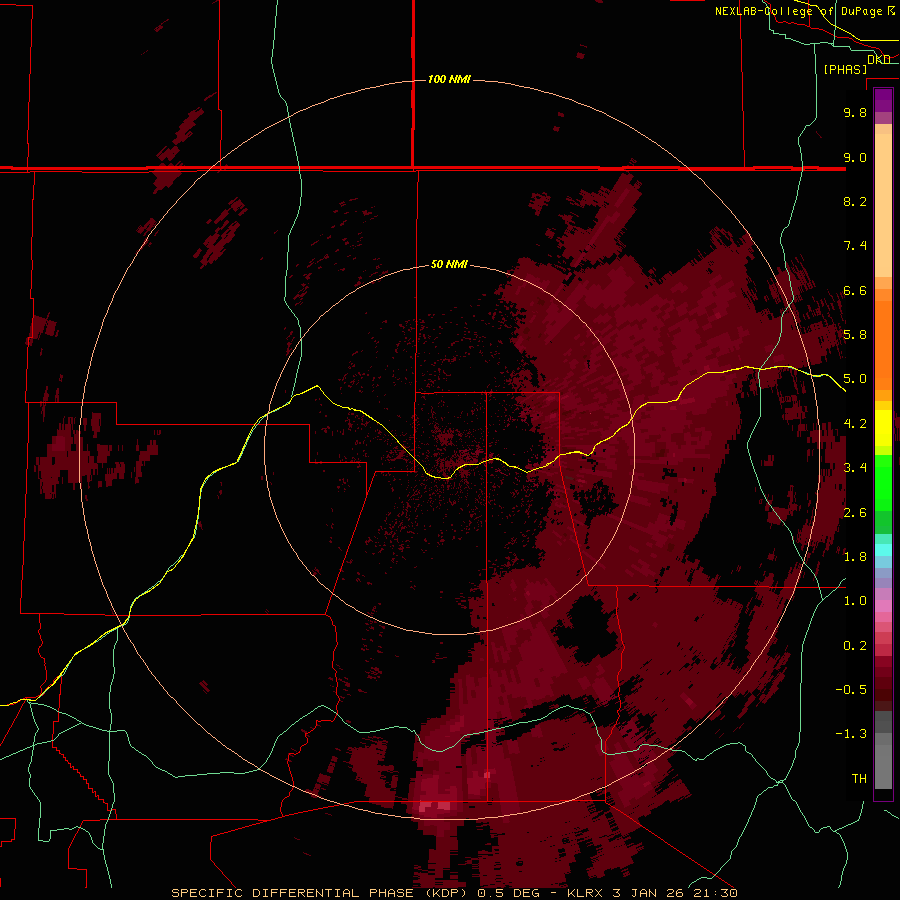This screenshot has height=900, width=900.
Task: Select the 1.0 scale label
Action: (855, 601)
